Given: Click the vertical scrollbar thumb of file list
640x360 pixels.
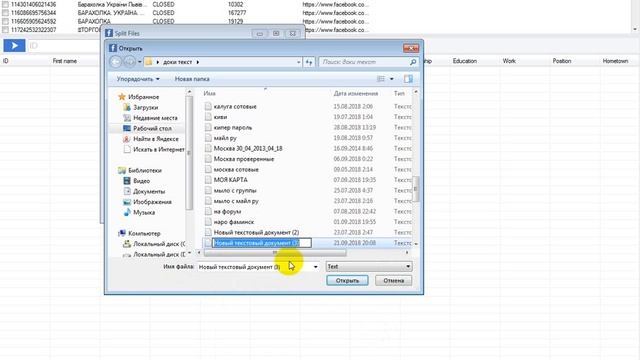Looking at the screenshot, I should (x=416, y=189).
